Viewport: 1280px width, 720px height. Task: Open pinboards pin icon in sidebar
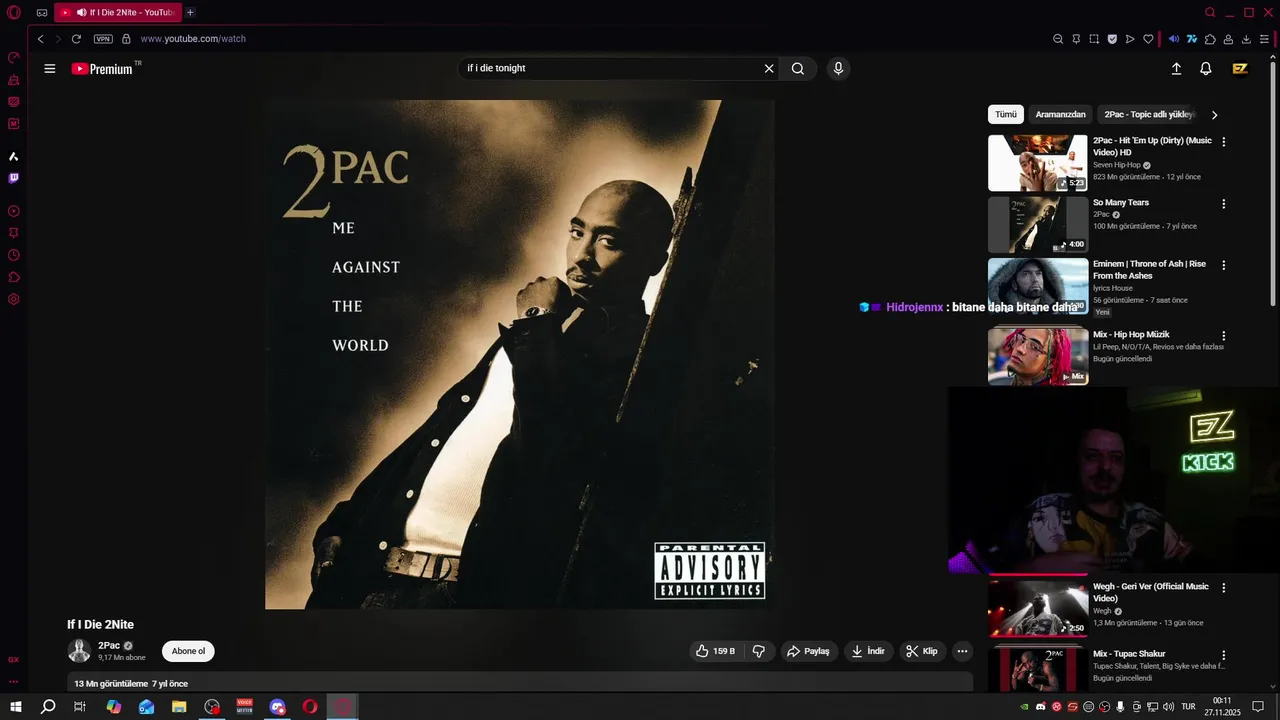point(14,233)
